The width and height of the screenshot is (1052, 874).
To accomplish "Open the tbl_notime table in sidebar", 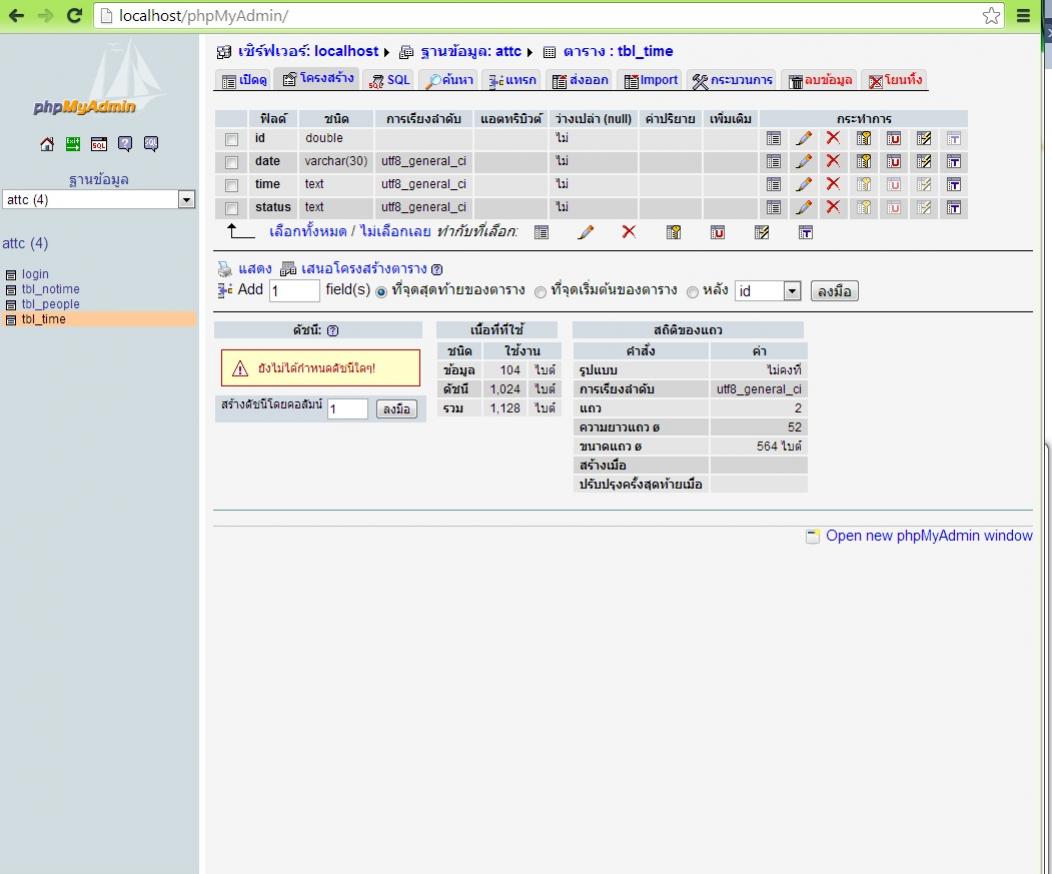I will tap(50, 289).
